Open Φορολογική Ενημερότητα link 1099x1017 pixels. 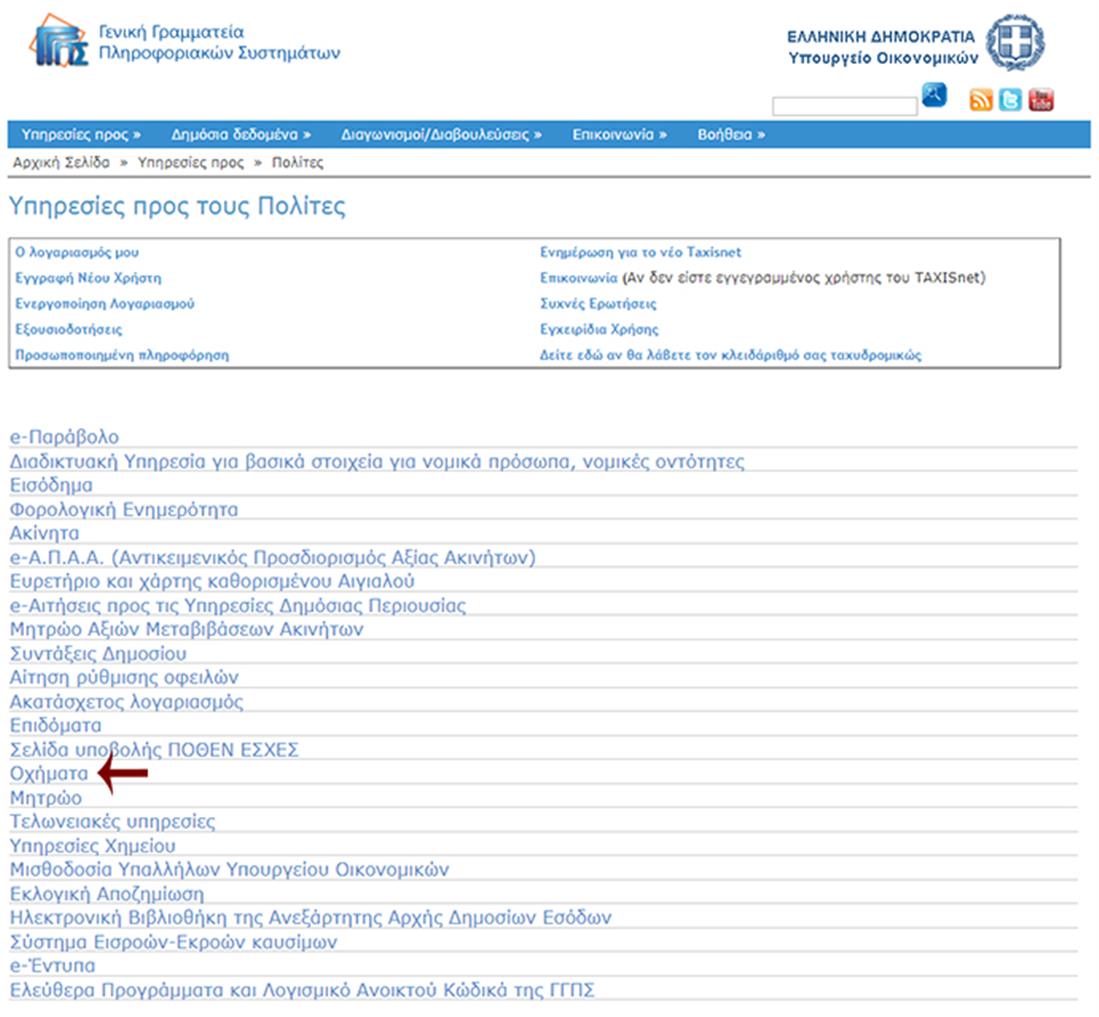tap(124, 509)
